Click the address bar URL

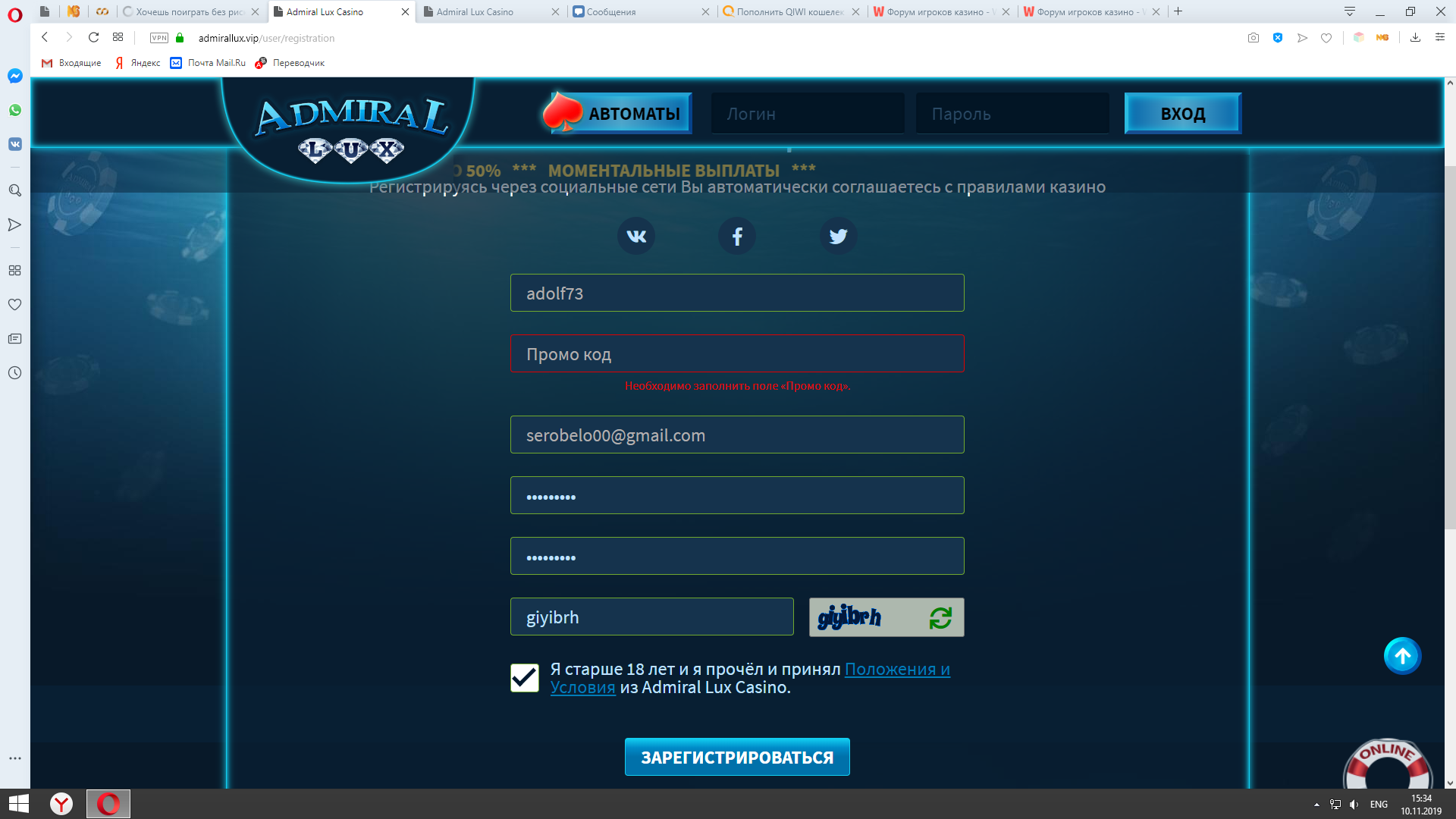(x=266, y=38)
